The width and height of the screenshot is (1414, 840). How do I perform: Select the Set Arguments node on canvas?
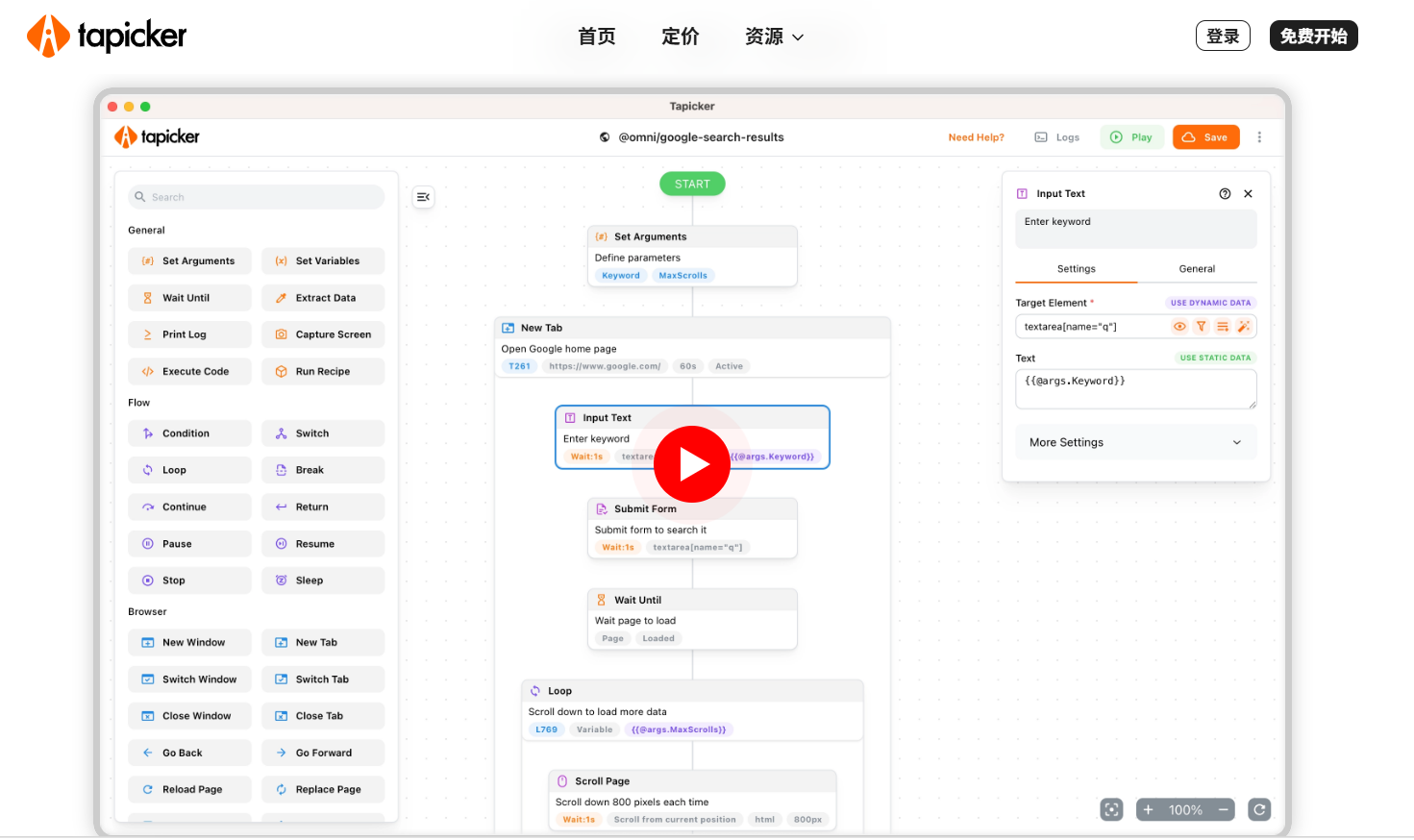[692, 256]
